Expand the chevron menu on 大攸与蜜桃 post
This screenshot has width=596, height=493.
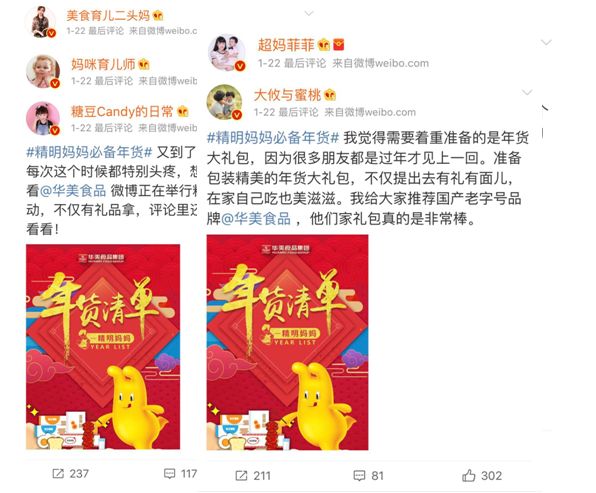click(x=527, y=92)
